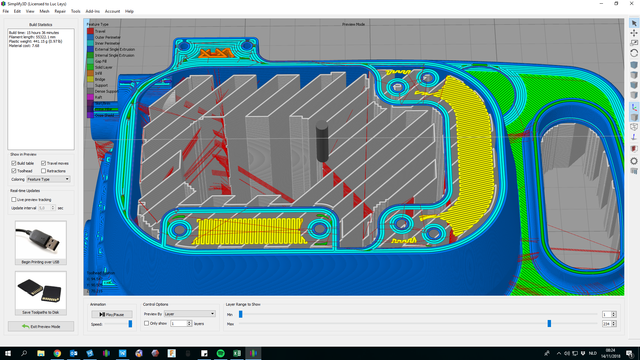Enable Live preview tracking

[x=13, y=200]
